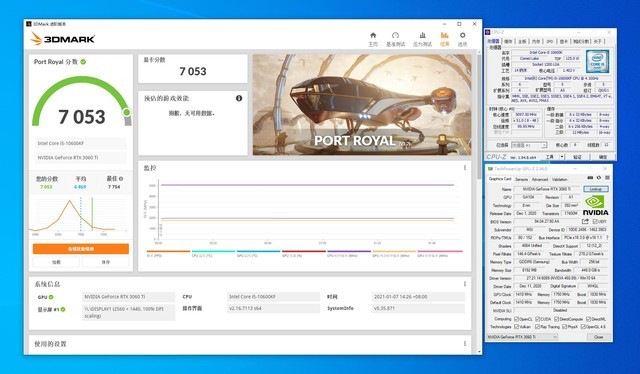Click the info icon on estimated game performance

239,98
